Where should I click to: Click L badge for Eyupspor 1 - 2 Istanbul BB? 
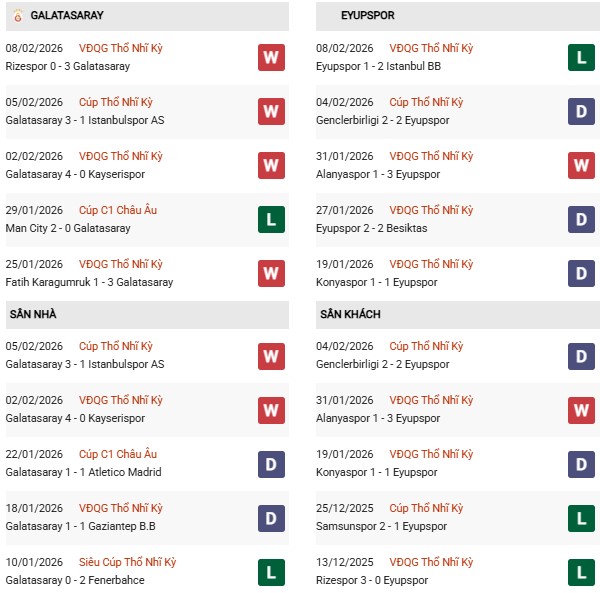[x=582, y=57]
